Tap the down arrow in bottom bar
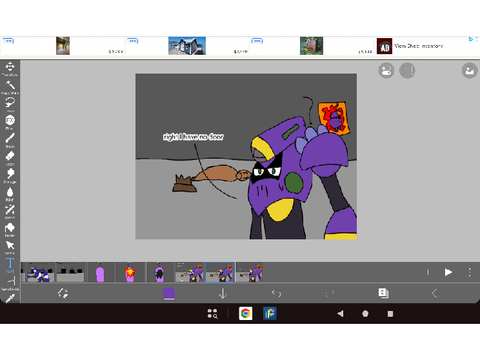Screen dimensions: 480x360 coord(223,294)
